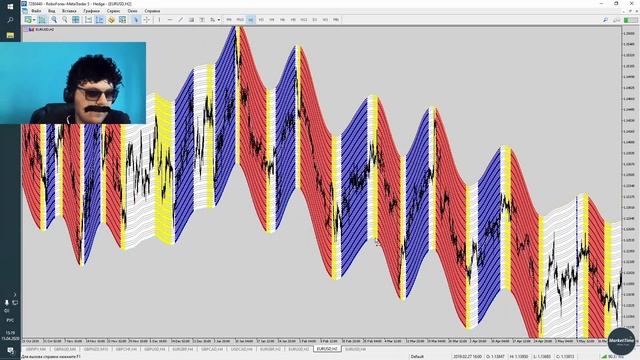The width and height of the screenshot is (640, 360).
Task: Tile chart windows with the grid icon
Action: pos(76,20)
